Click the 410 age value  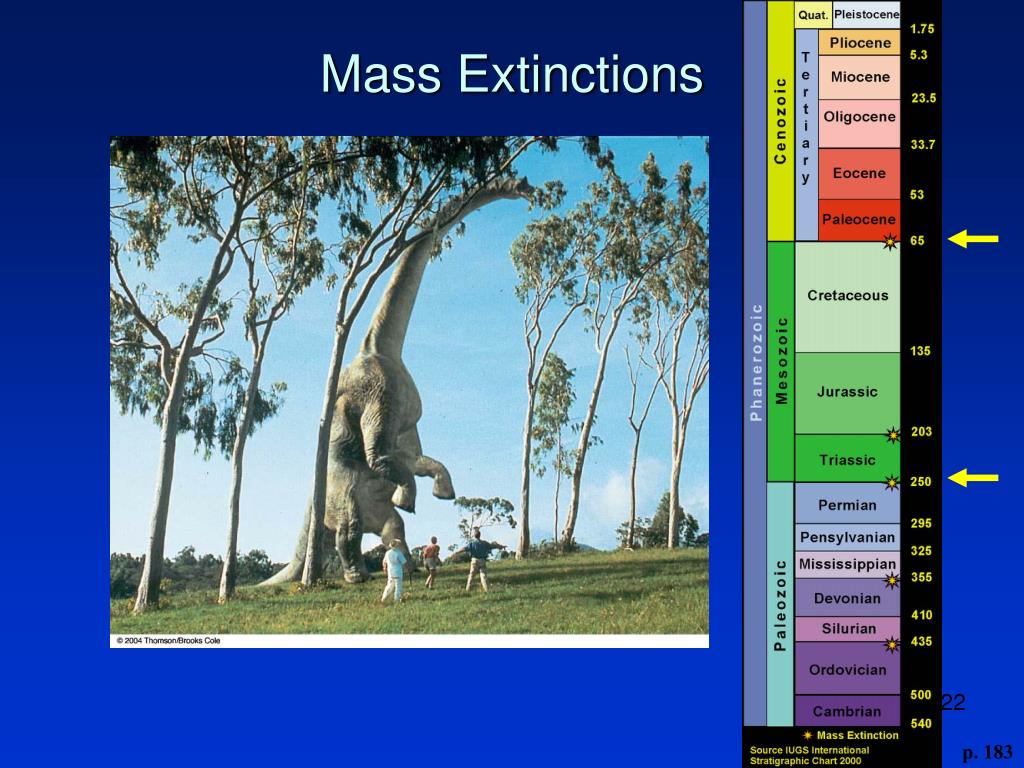pyautogui.click(x=921, y=615)
